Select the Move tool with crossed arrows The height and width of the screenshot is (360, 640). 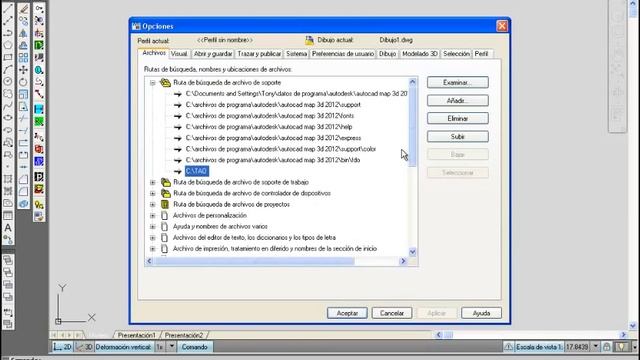click(23, 70)
